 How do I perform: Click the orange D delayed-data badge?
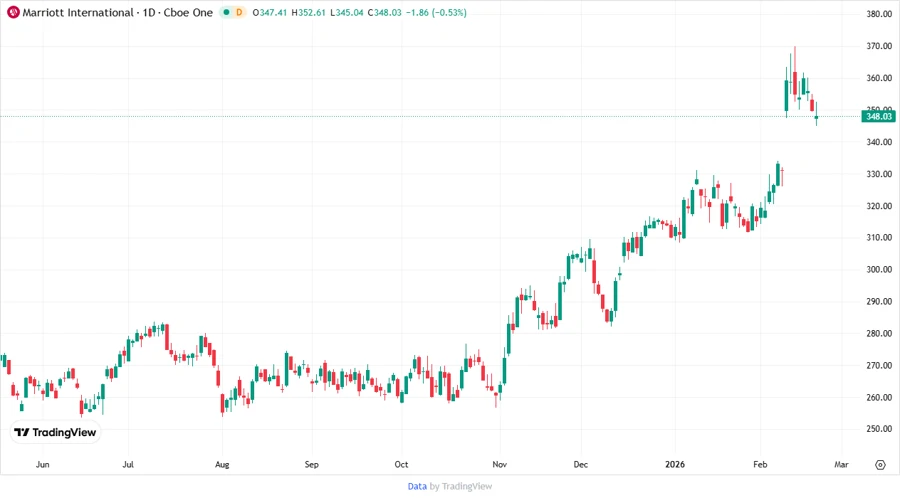[x=239, y=12]
